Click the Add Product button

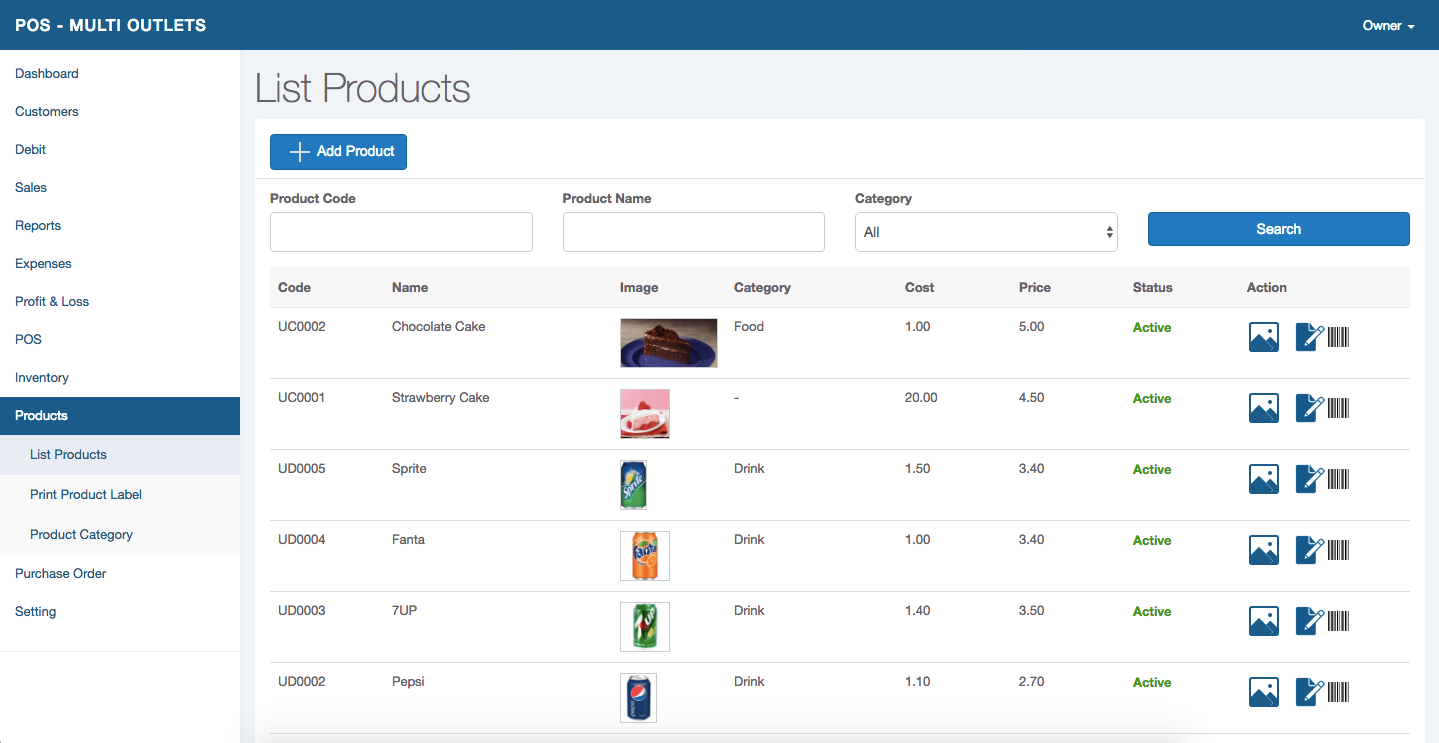coord(338,152)
